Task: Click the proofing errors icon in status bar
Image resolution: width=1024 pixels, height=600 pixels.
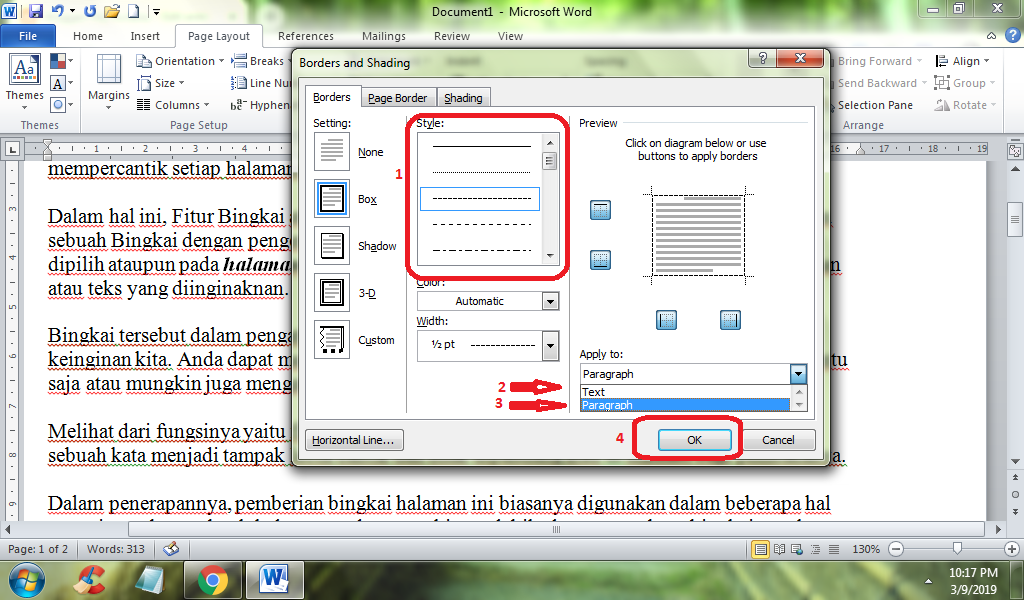Action: (x=171, y=549)
